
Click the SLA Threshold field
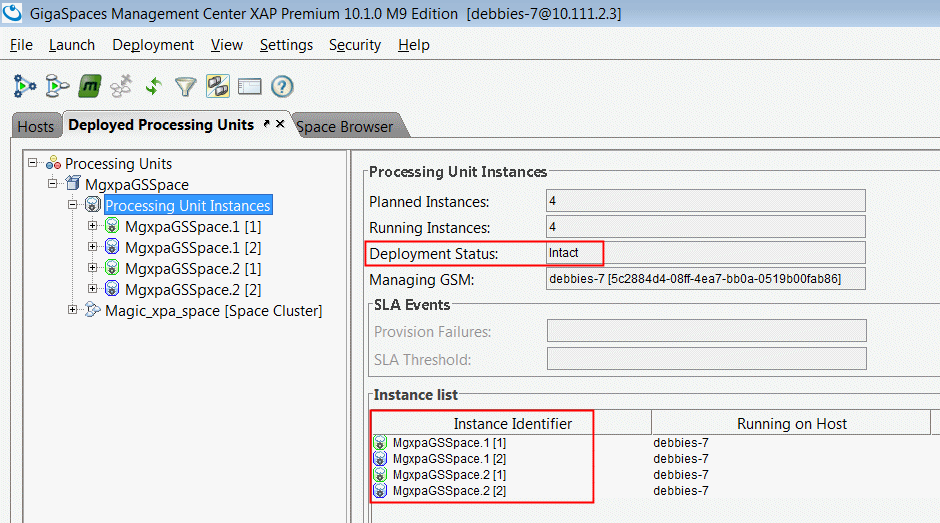click(x=706, y=359)
